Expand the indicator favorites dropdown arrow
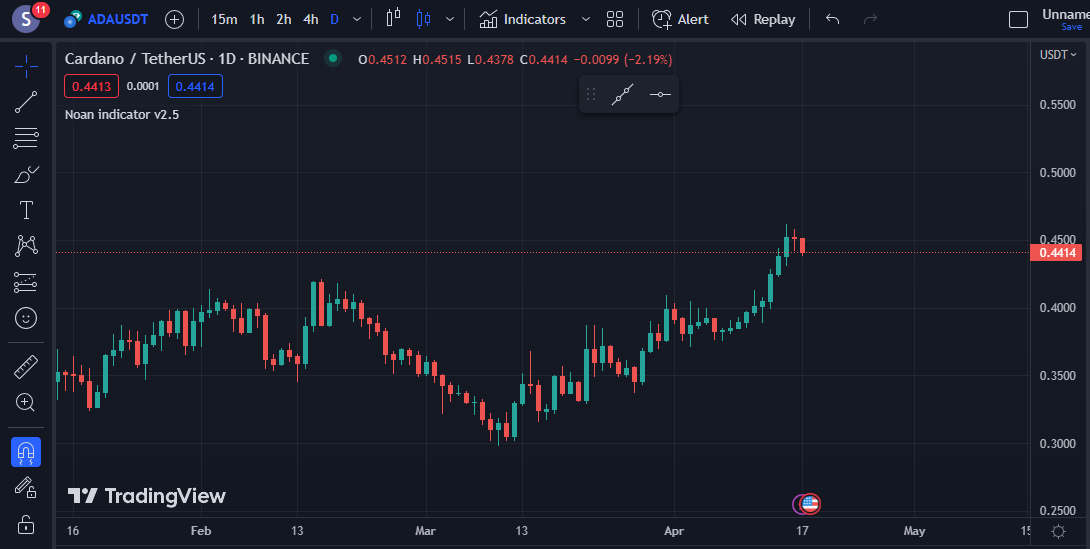This screenshot has width=1090, height=549. (x=585, y=19)
